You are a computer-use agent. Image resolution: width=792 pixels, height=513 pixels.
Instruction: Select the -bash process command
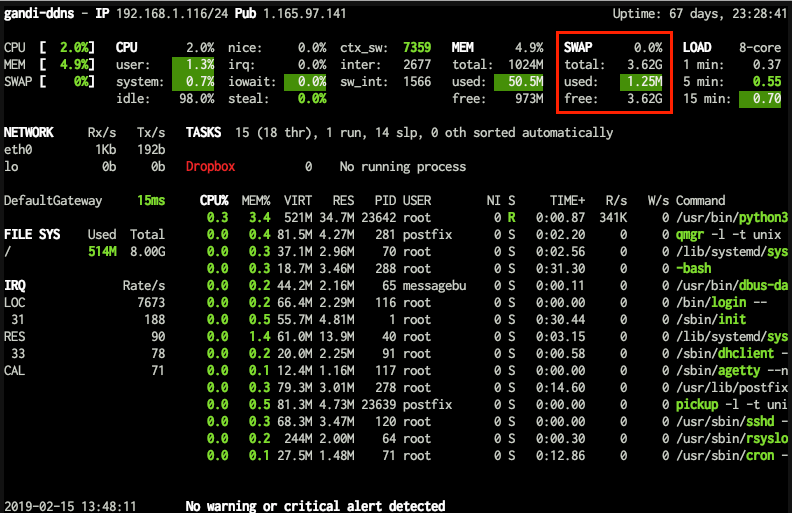(x=694, y=269)
